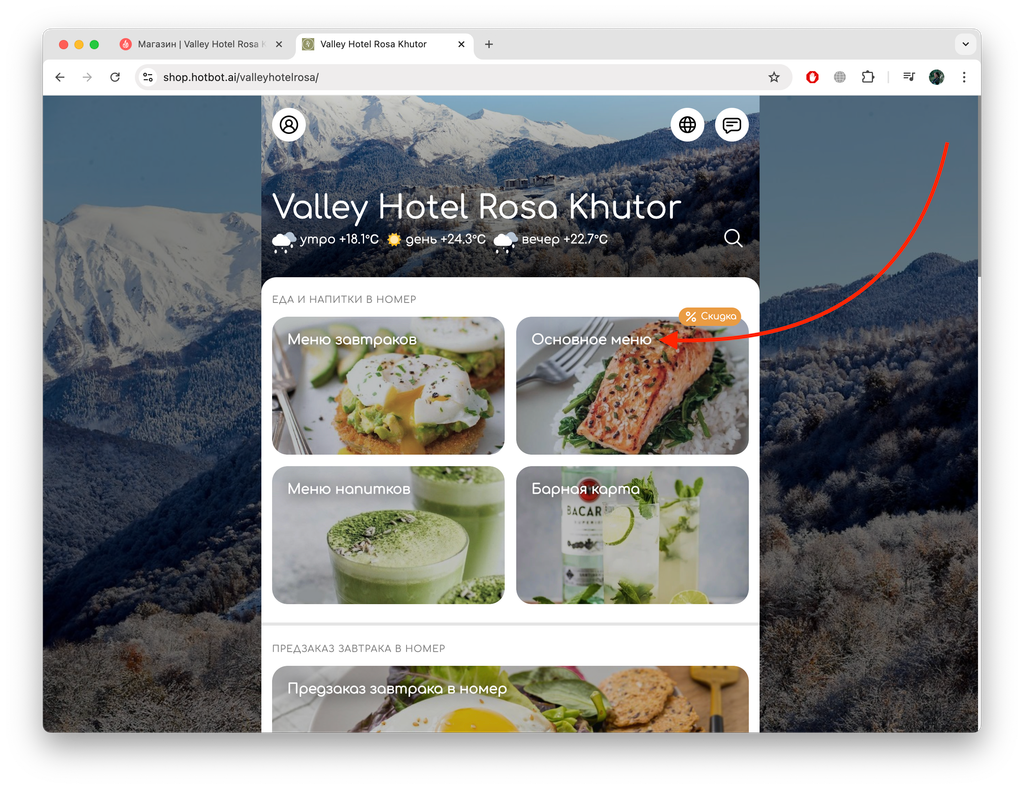Open the browser extensions puzzle icon

tap(867, 77)
